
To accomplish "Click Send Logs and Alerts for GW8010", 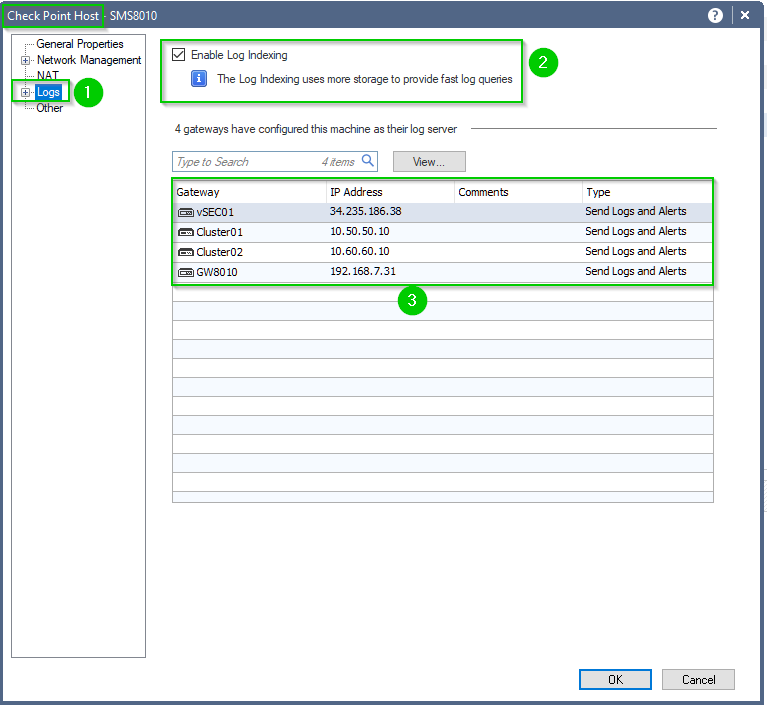I will tap(635, 272).
